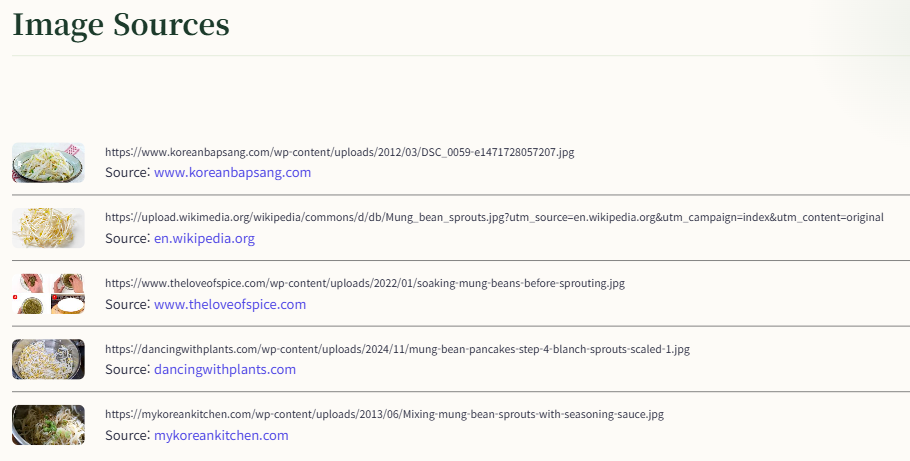This screenshot has width=910, height=461.
Task: Visit the www.theloveofspice.com source link
Action: coord(230,304)
